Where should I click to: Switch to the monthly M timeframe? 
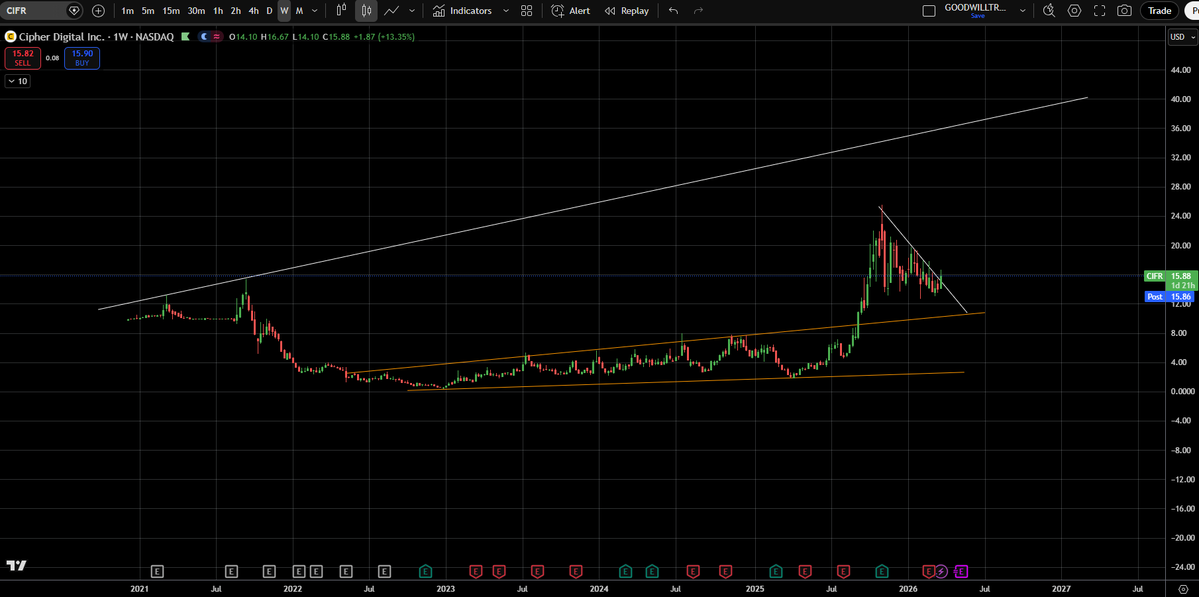point(299,11)
